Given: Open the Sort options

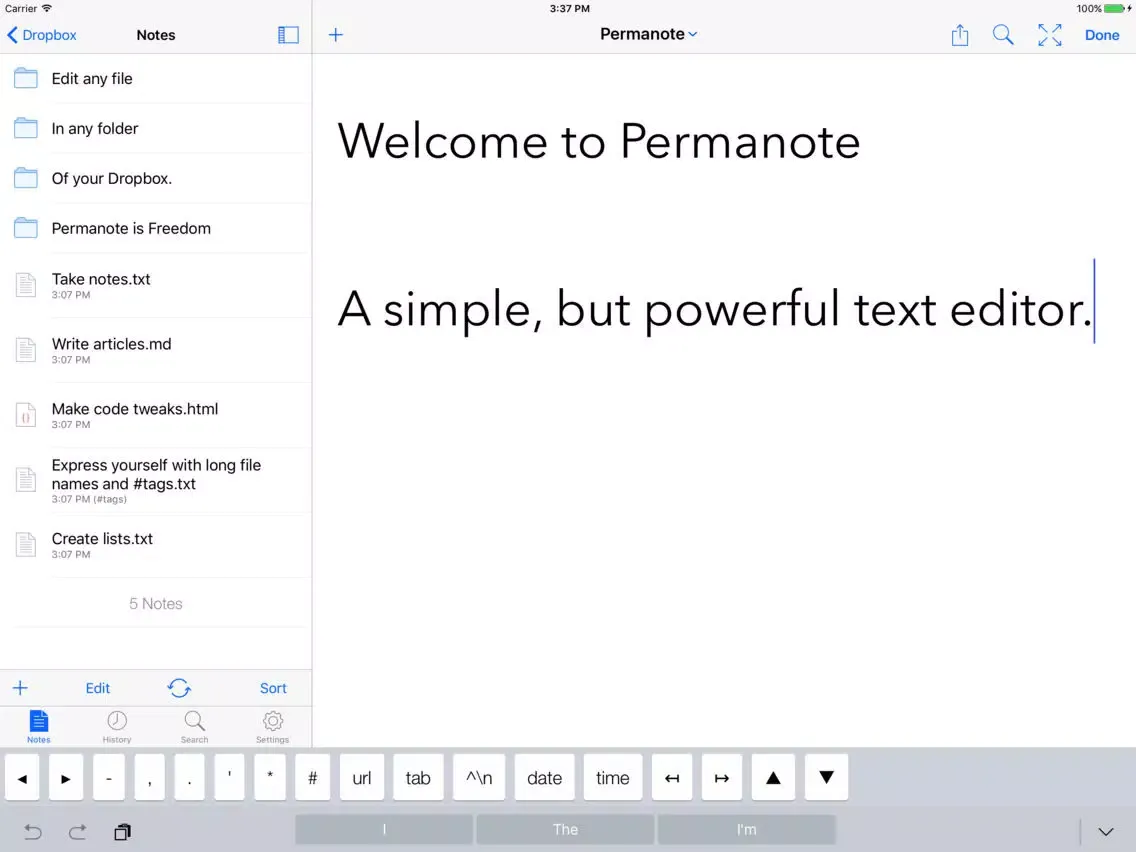Looking at the screenshot, I should pos(273,688).
